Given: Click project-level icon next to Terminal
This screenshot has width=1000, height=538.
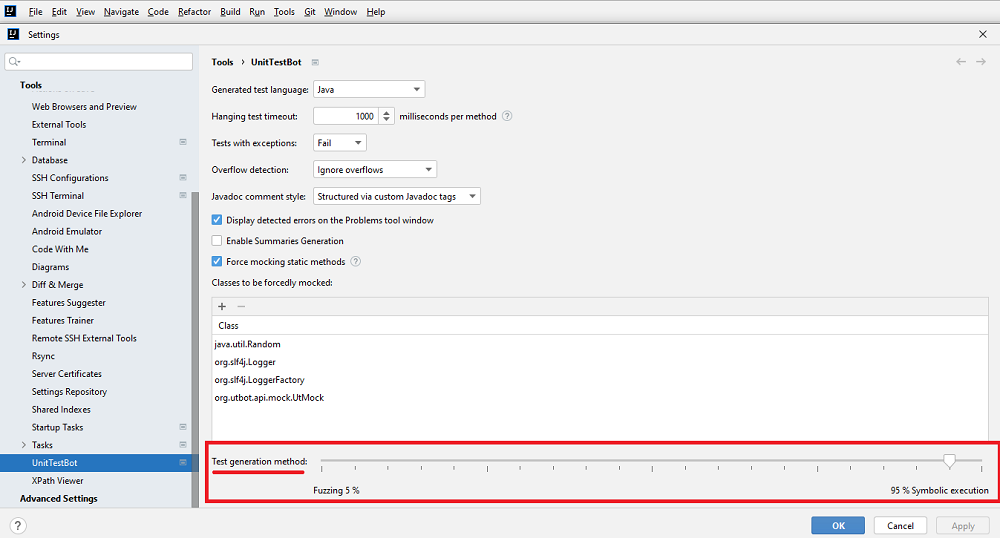Looking at the screenshot, I should point(183,142).
